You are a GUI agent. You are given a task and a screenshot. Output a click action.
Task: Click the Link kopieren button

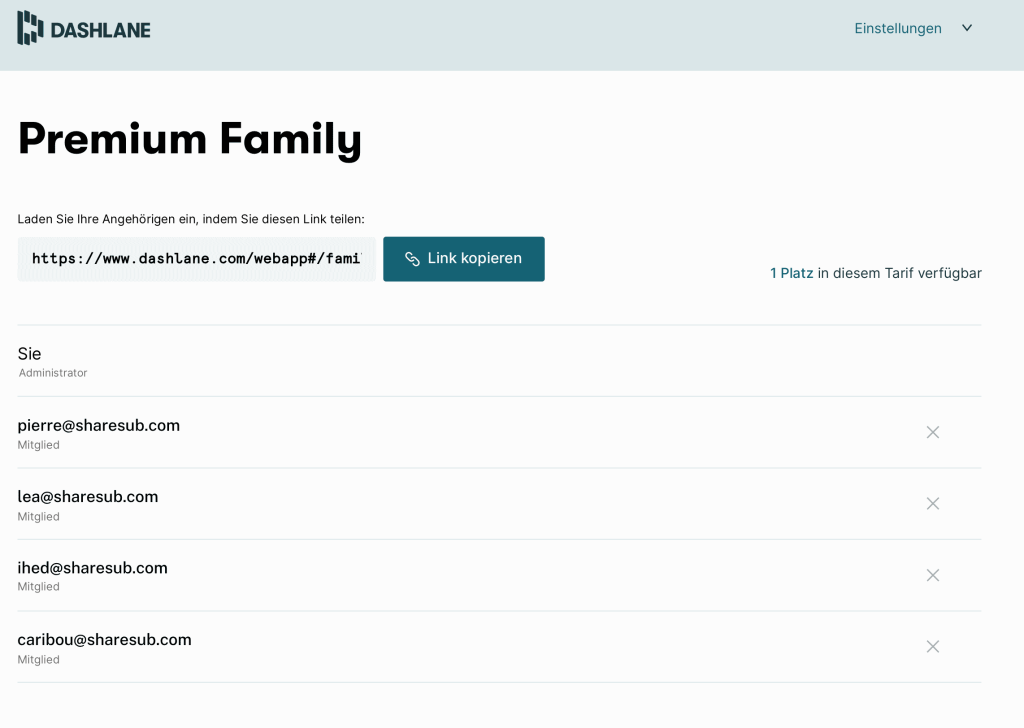point(464,259)
